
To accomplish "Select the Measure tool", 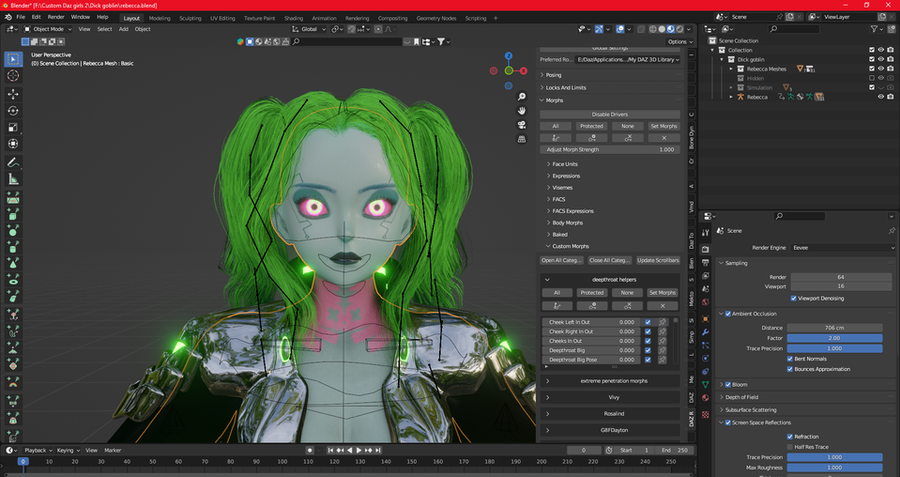I will 13,178.
